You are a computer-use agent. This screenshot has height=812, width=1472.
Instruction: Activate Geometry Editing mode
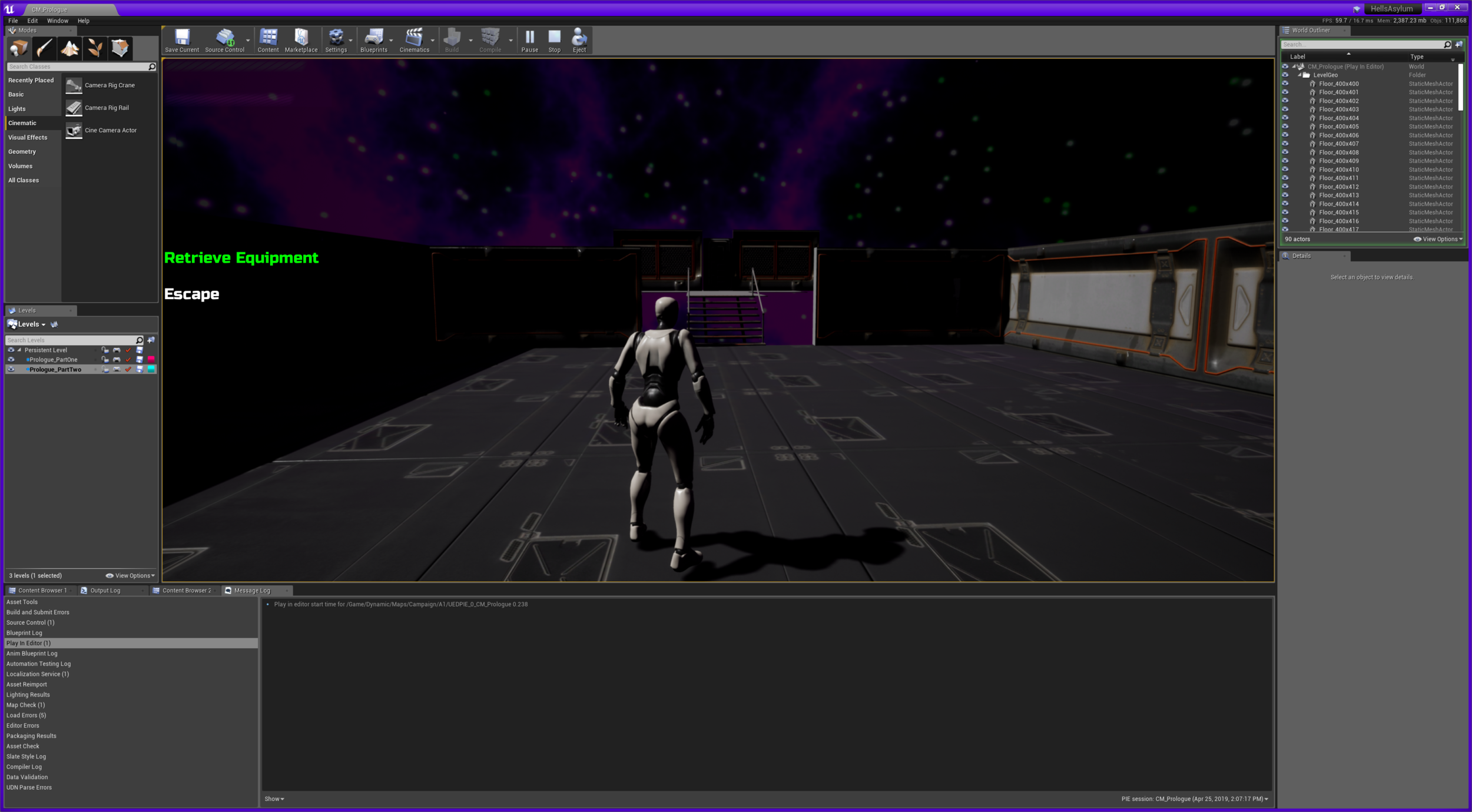point(120,48)
